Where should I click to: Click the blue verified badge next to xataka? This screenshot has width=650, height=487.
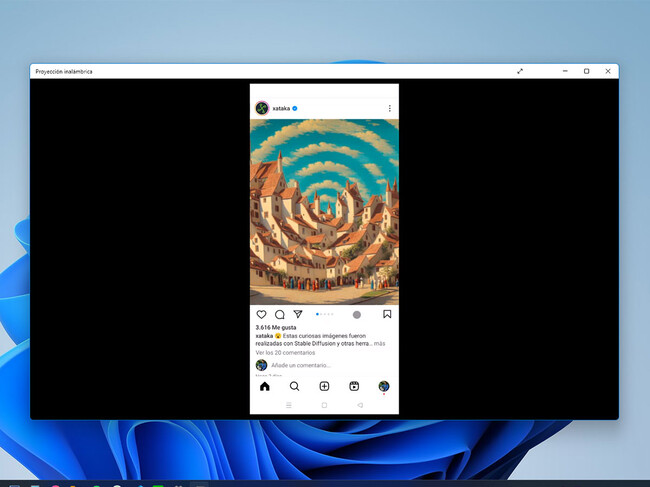[x=295, y=108]
